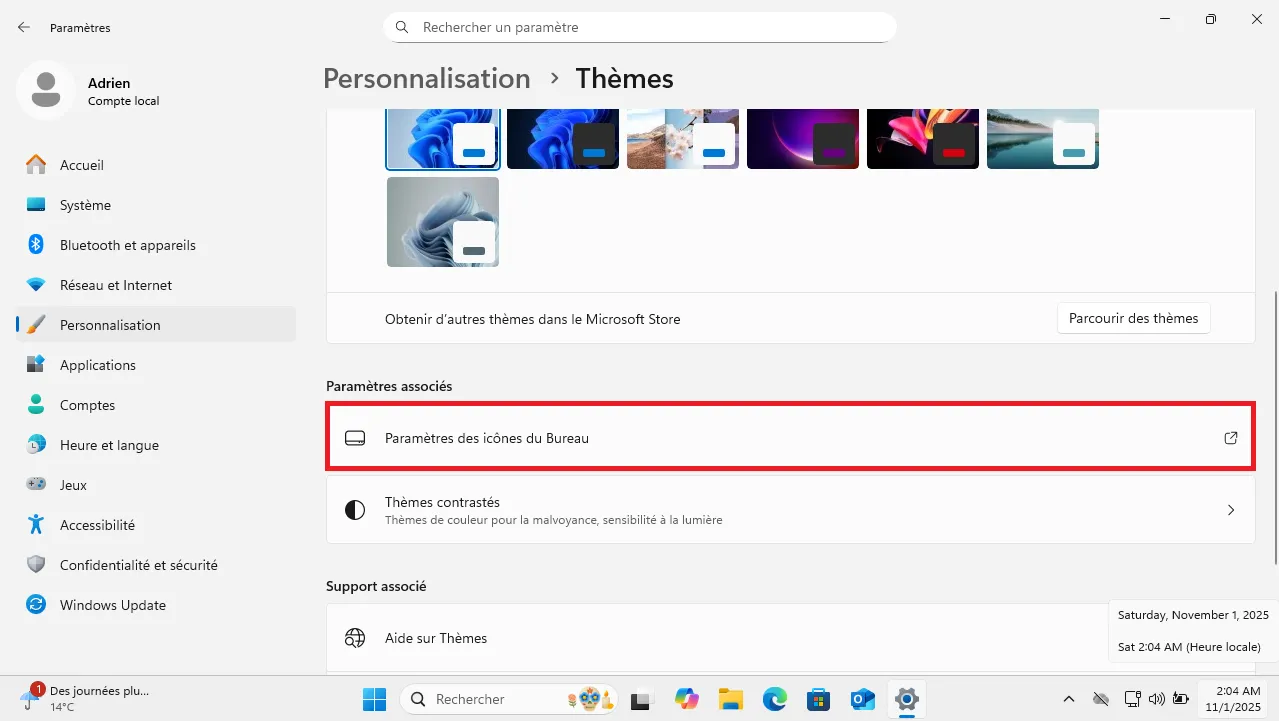Open Microsoft Store from the taskbar
Image resolution: width=1279 pixels, height=721 pixels.
pyautogui.click(x=818, y=699)
